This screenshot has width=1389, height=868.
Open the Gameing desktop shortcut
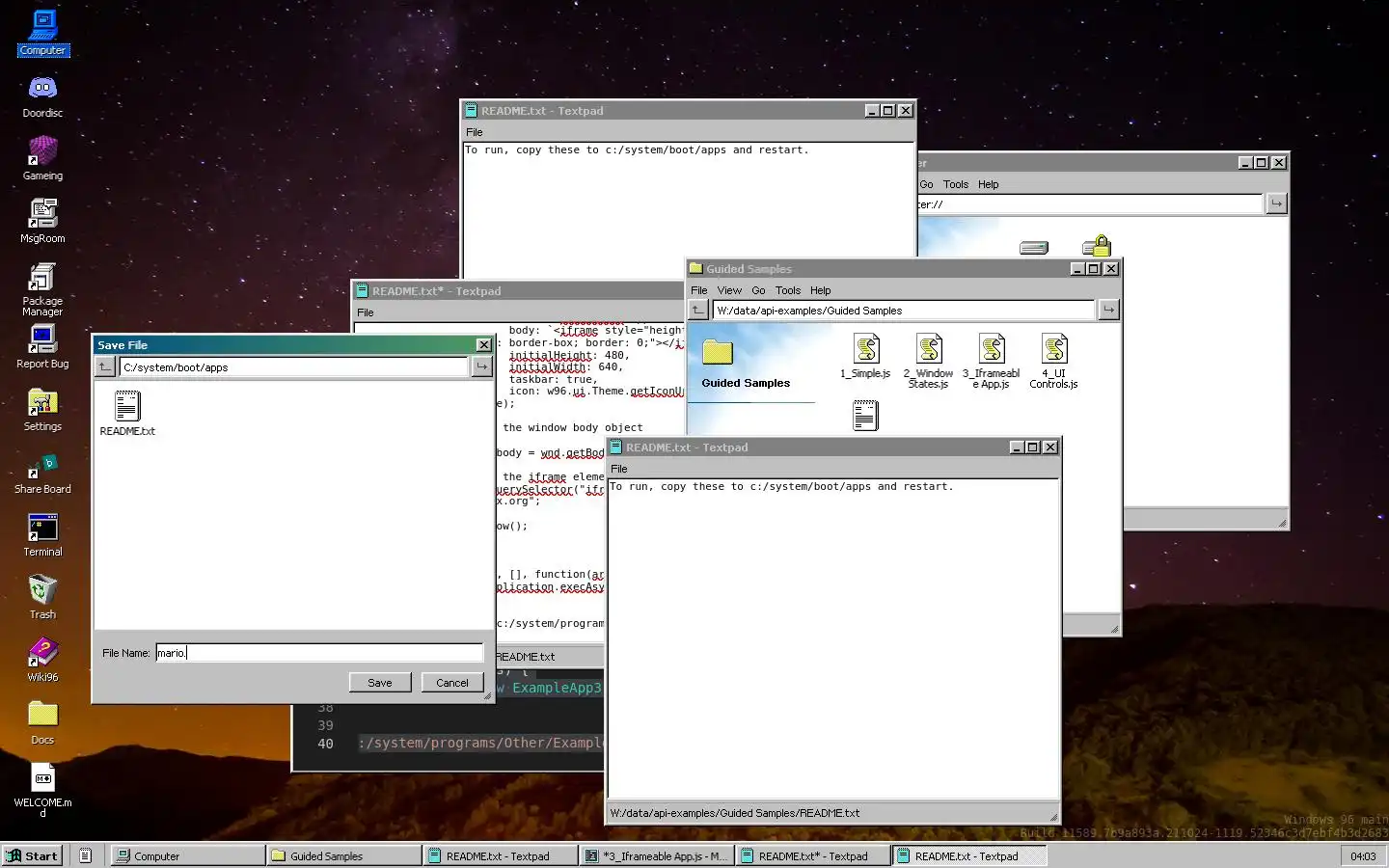[42, 159]
